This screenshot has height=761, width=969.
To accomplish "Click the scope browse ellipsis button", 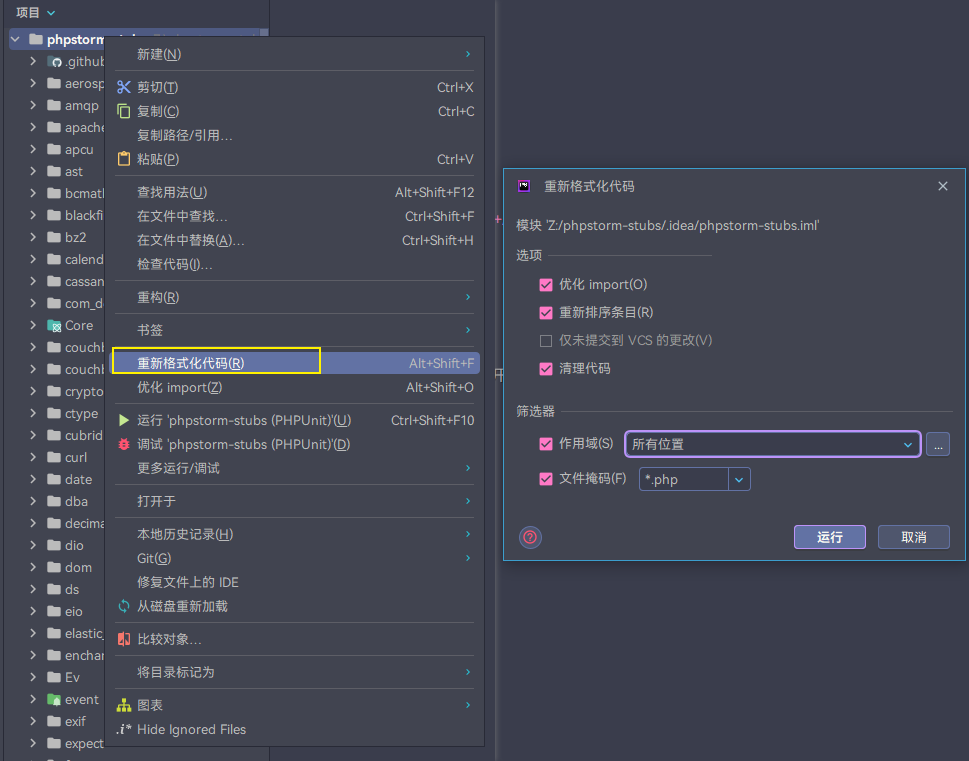I will click(x=937, y=444).
